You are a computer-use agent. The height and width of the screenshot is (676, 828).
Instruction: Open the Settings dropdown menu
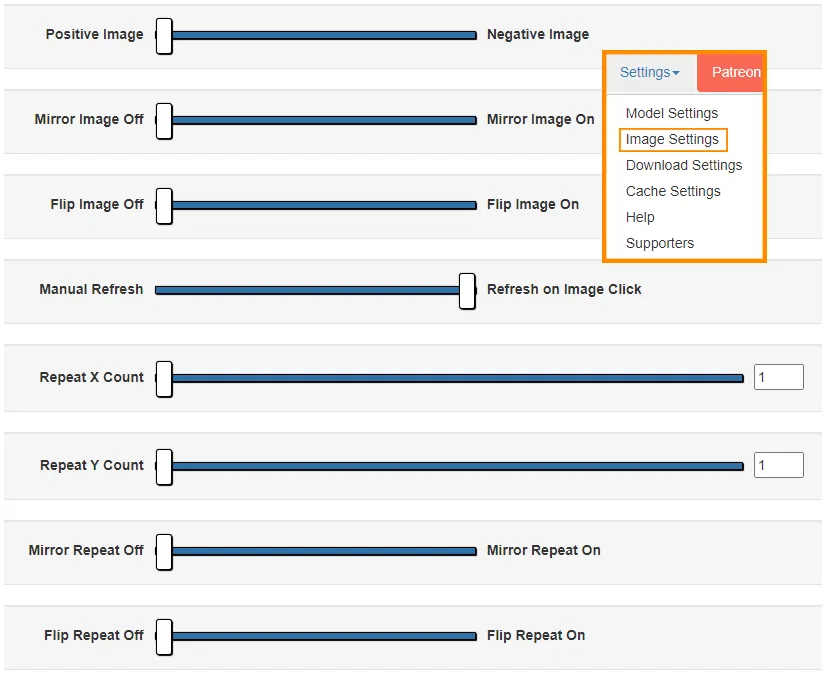649,72
